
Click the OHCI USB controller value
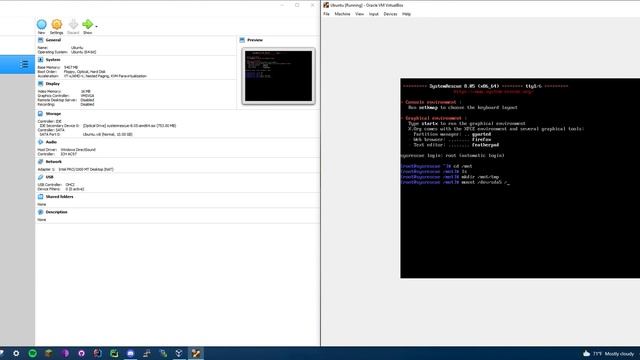70,185
